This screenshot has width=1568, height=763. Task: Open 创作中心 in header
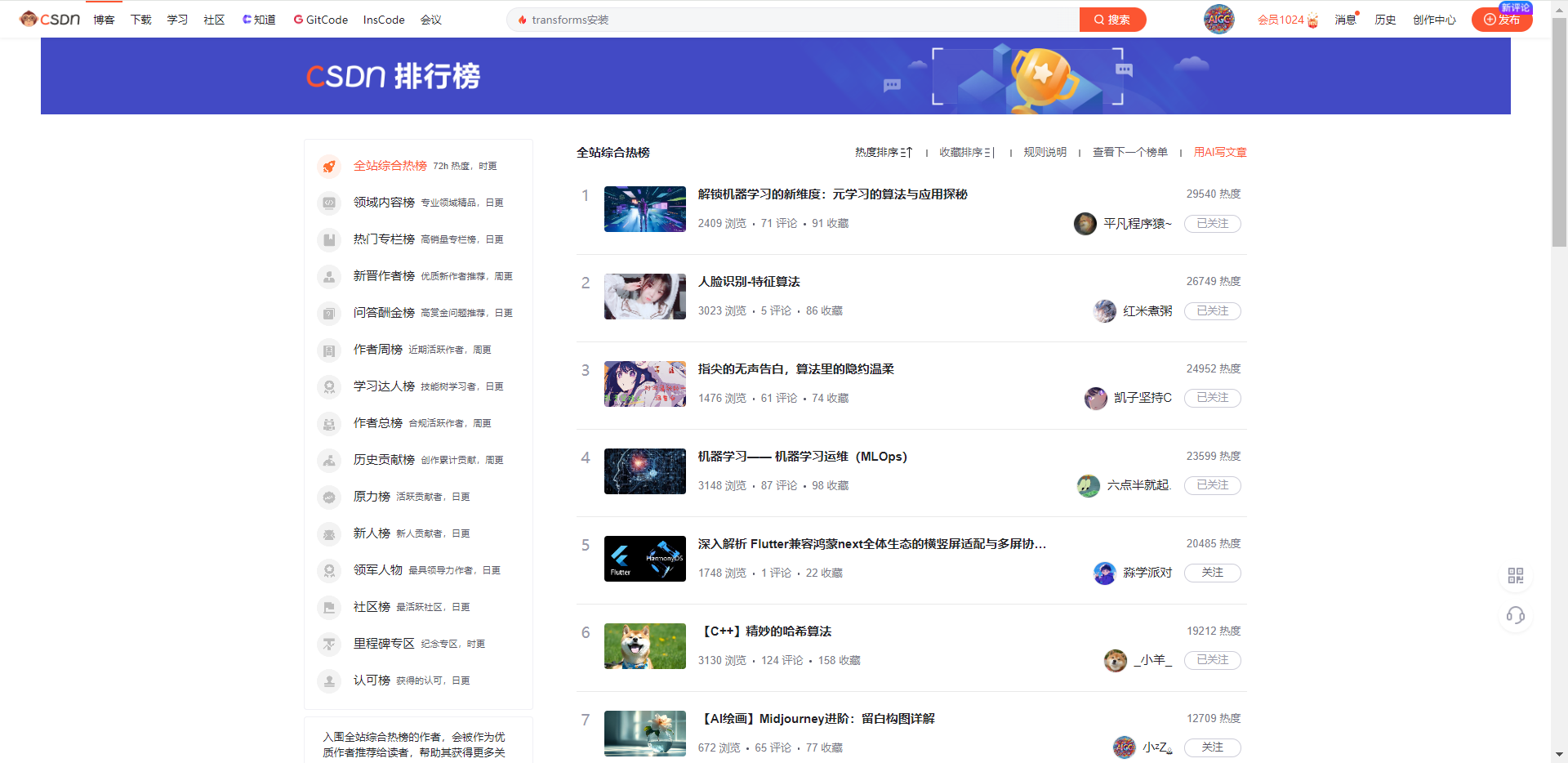click(1434, 20)
